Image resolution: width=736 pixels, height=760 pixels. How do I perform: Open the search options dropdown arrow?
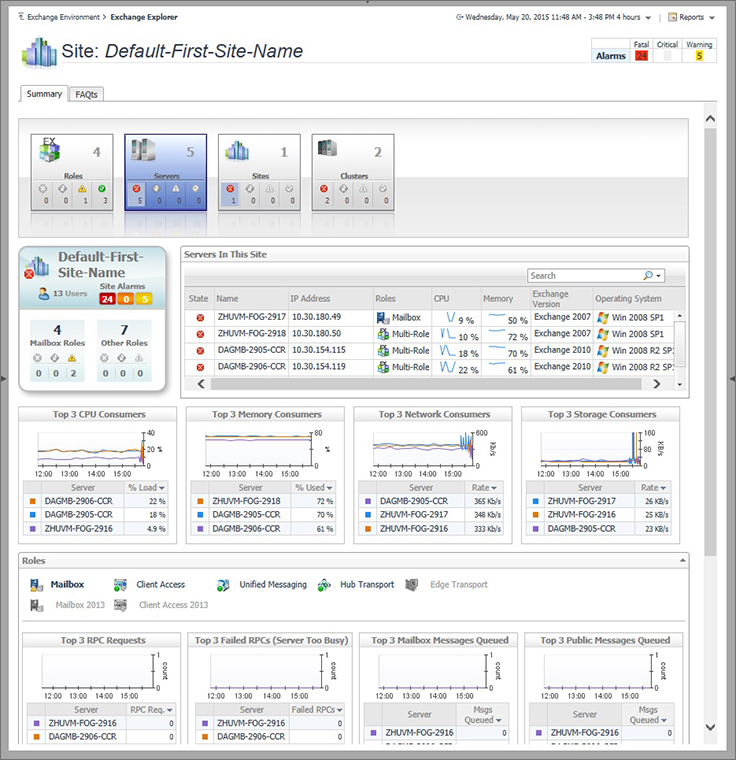658,276
